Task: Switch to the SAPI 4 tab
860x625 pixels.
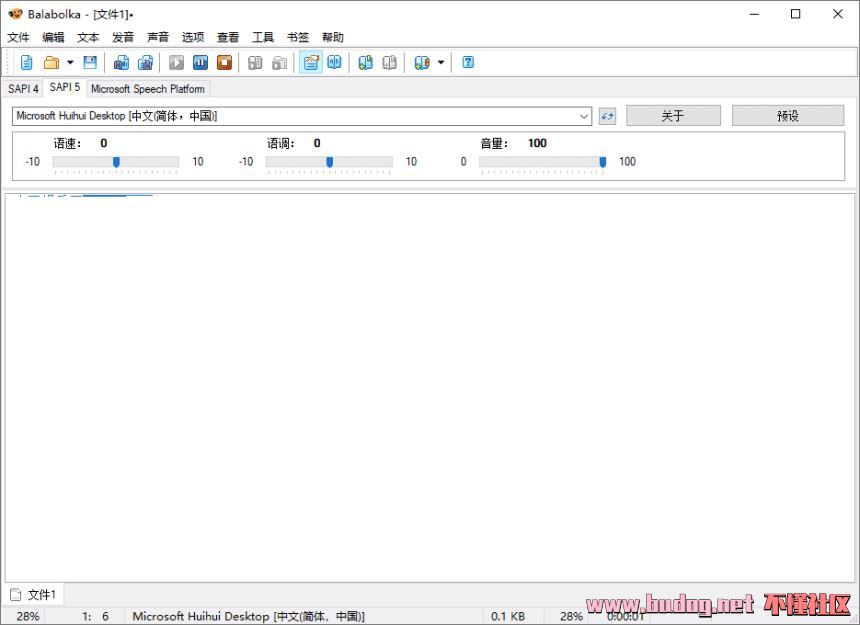Action: coord(23,88)
